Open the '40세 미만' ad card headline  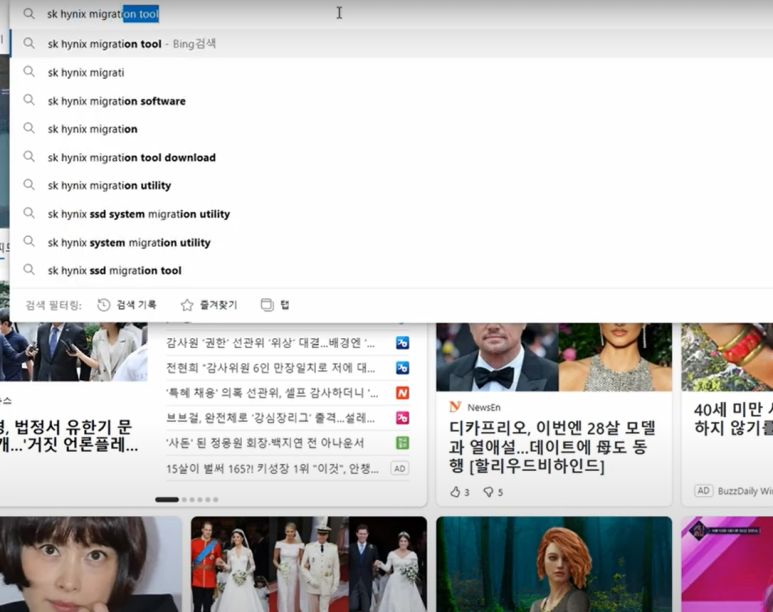tap(733, 418)
